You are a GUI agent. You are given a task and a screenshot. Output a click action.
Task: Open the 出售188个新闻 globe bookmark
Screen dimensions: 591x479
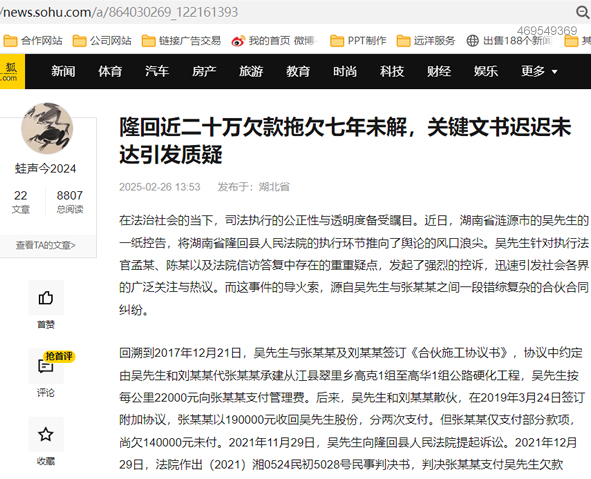509,41
